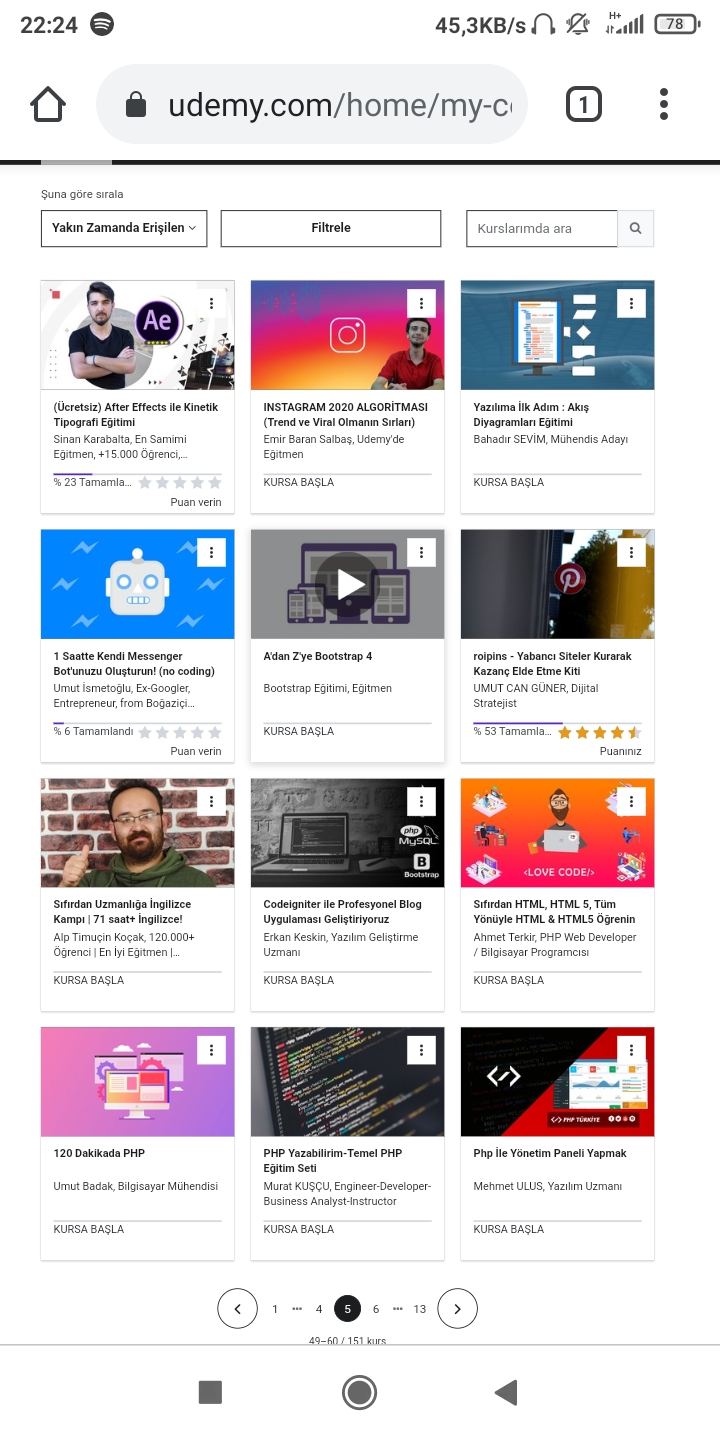Tap Android recent apps square button

point(210,1392)
